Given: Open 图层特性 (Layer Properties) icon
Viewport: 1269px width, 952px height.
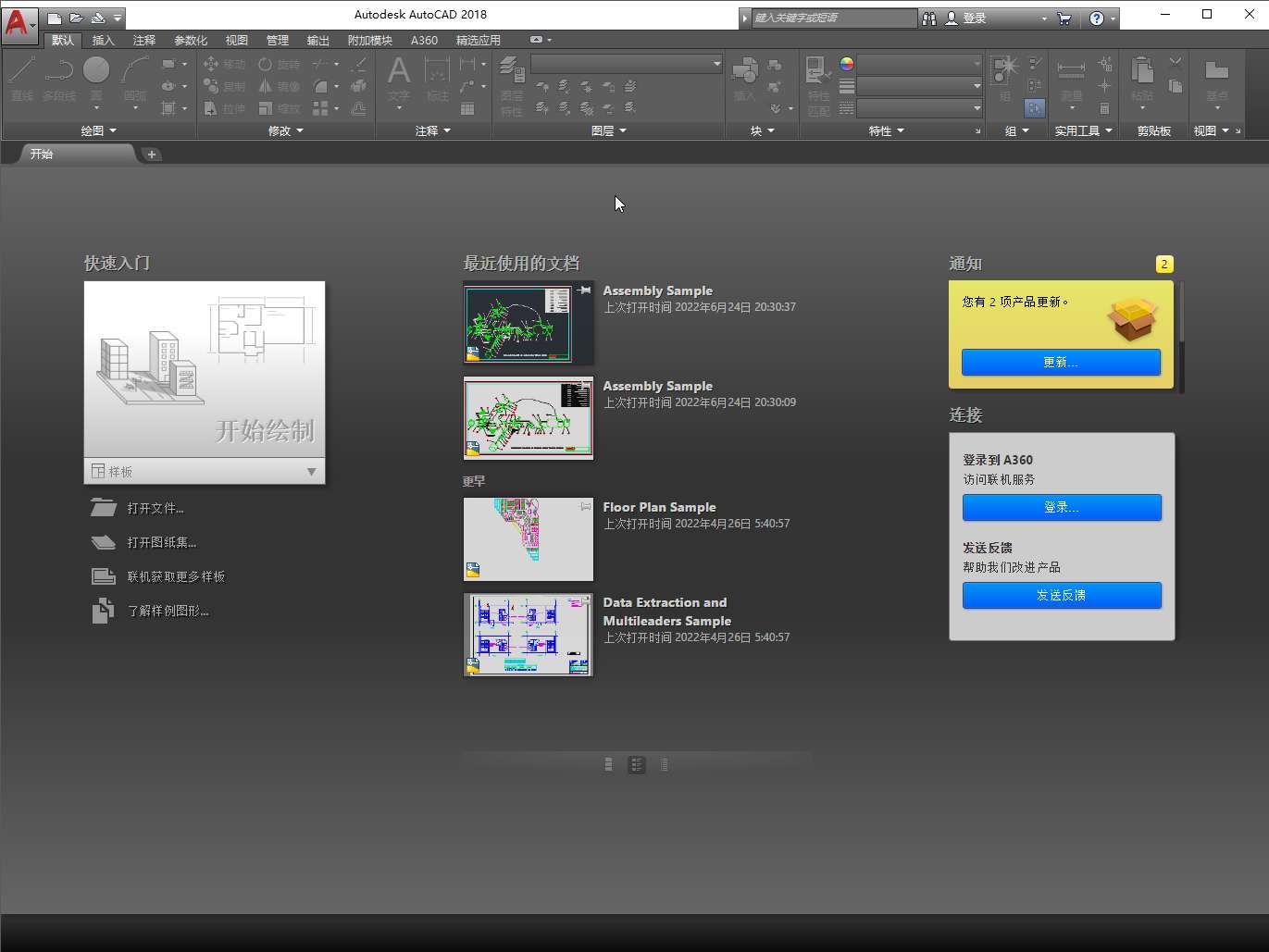Looking at the screenshot, I should coord(512,85).
